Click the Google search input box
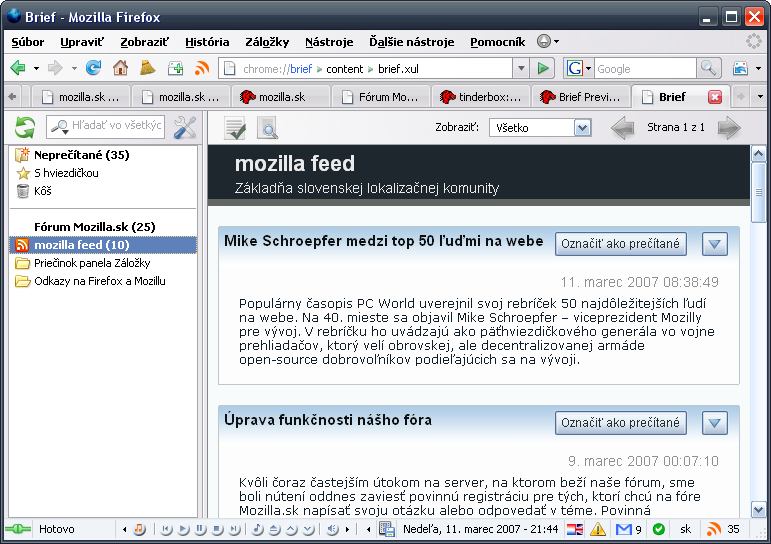The image size is (771, 544). pyautogui.click(x=645, y=68)
